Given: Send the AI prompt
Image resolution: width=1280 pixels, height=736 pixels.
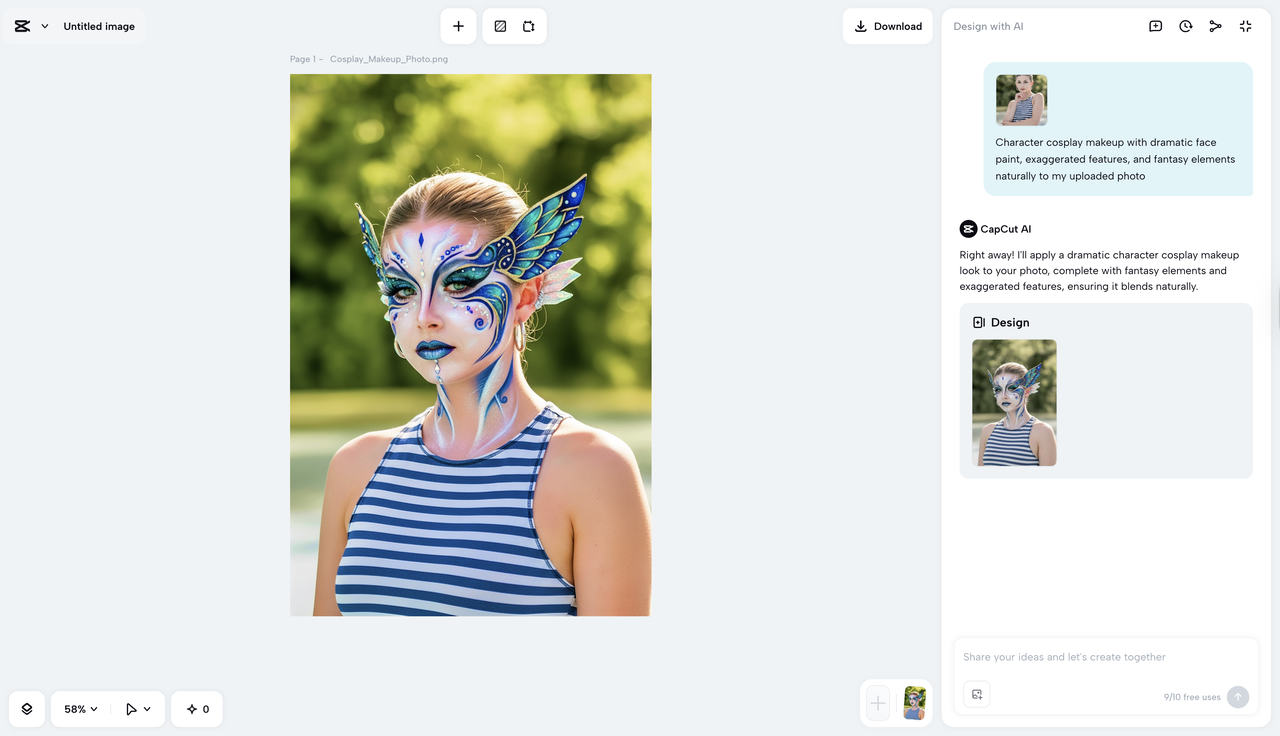Looking at the screenshot, I should pos(1238,696).
